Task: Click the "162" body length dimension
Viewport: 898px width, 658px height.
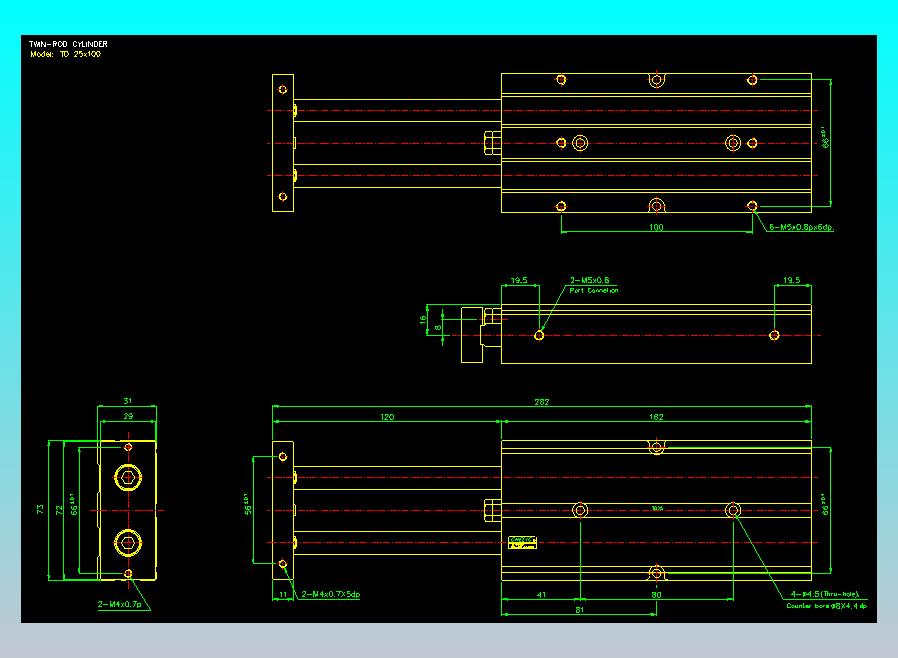Action: [656, 417]
